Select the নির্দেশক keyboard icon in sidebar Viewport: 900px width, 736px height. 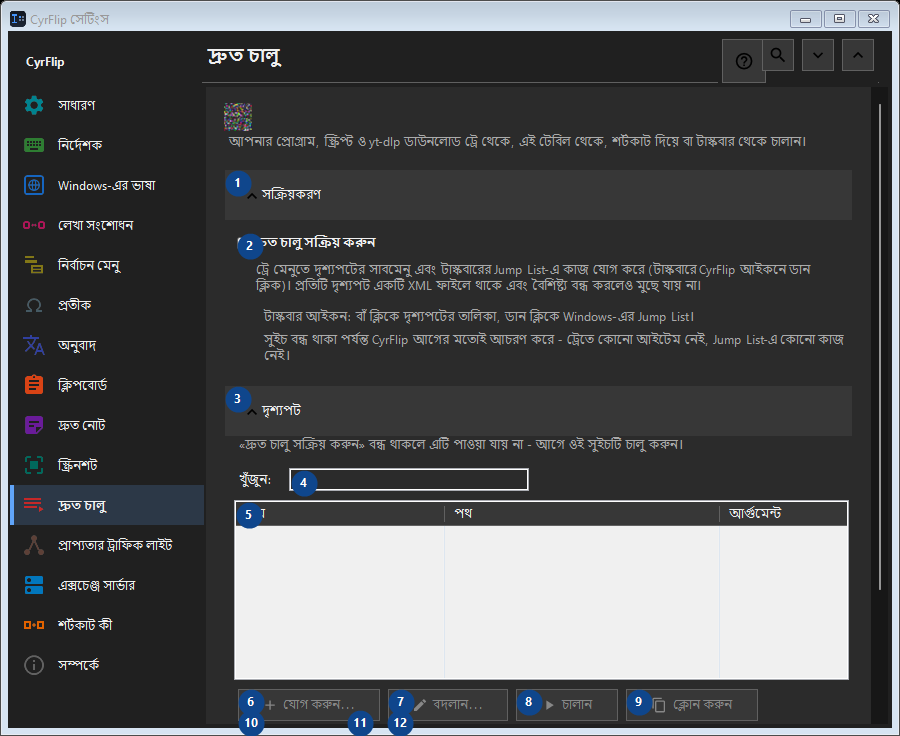coord(34,145)
